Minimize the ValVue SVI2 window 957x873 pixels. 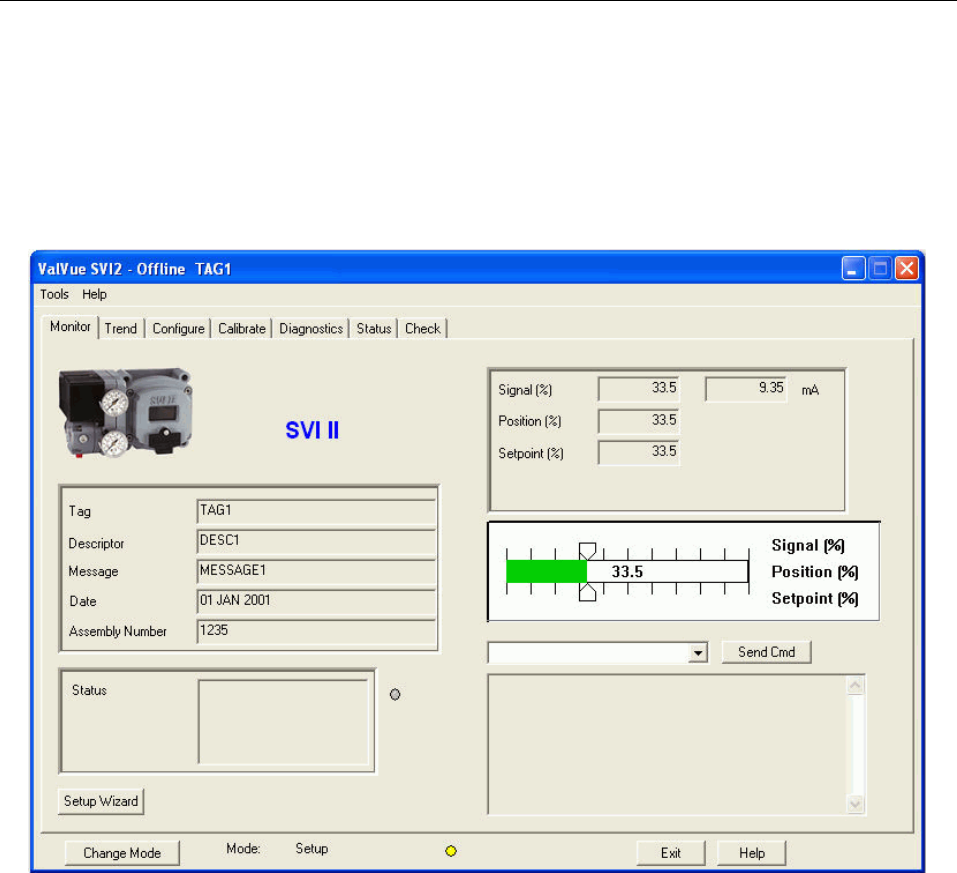coord(853,268)
